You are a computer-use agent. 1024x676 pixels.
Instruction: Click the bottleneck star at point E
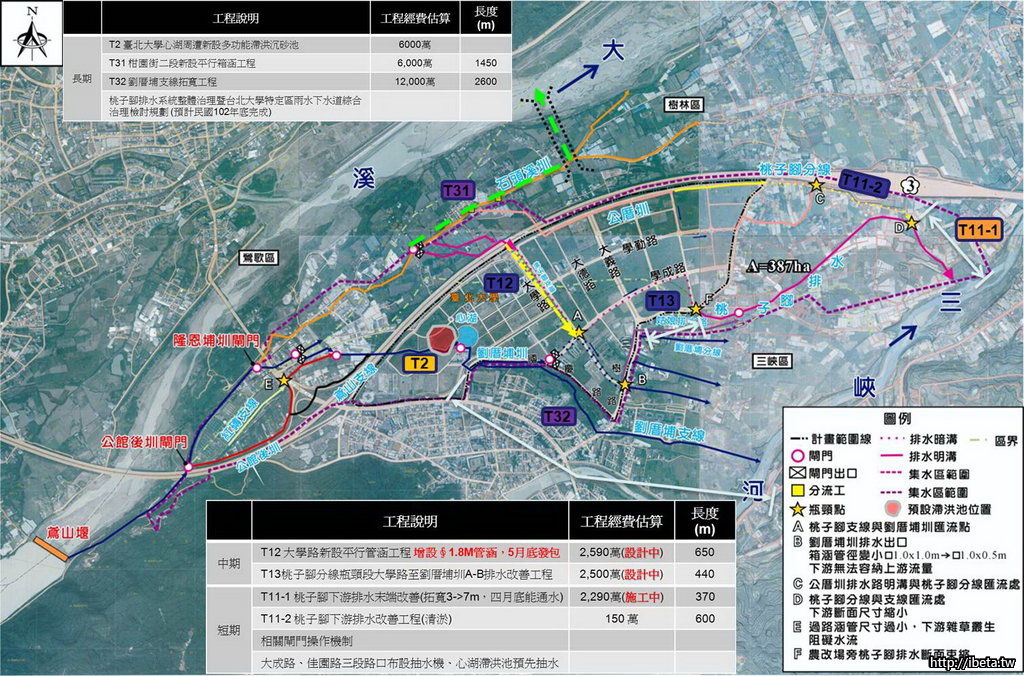(284, 380)
